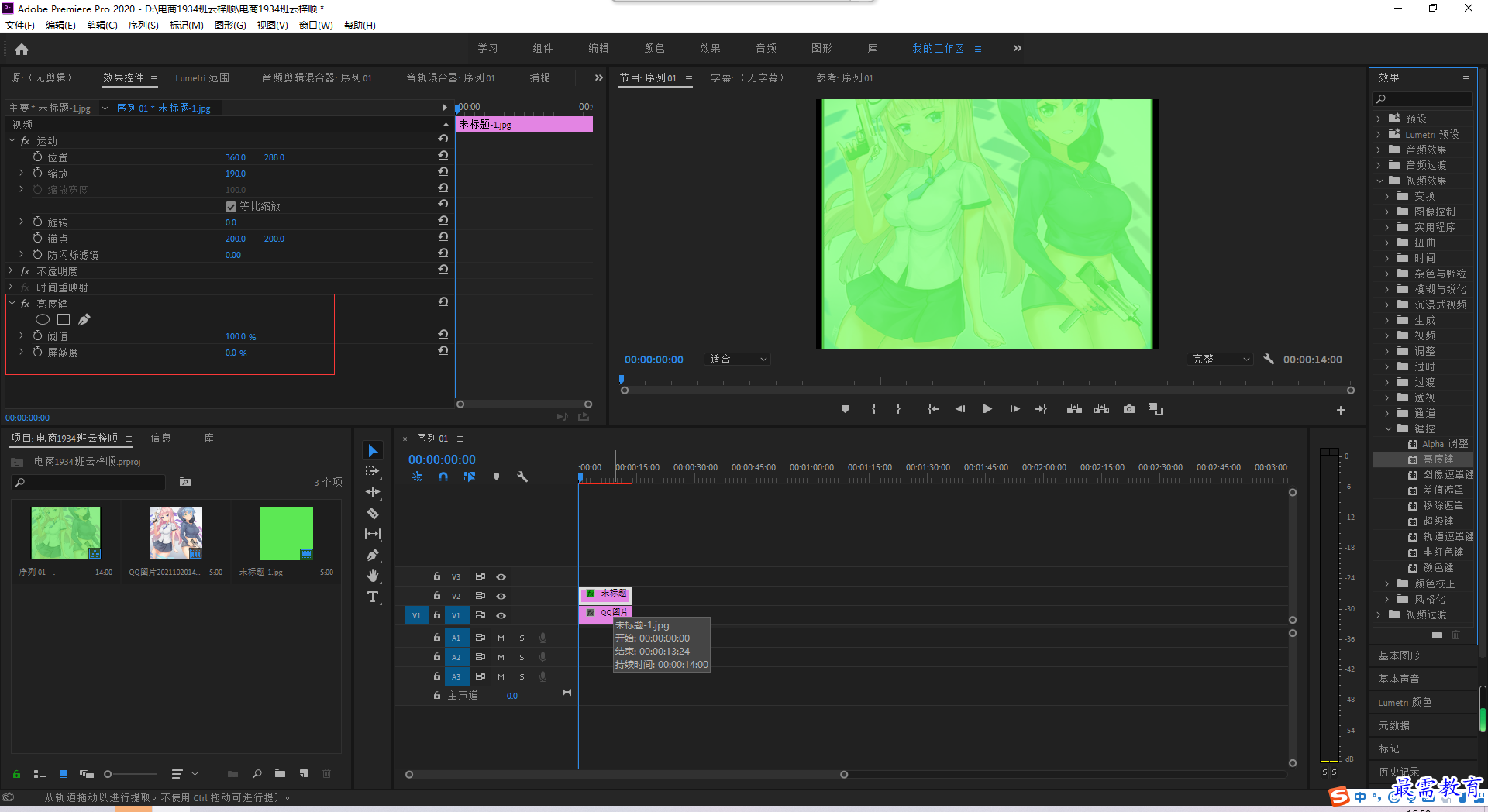Create 4-point polygon mask under 亮度键
The image size is (1488, 812).
point(64,319)
